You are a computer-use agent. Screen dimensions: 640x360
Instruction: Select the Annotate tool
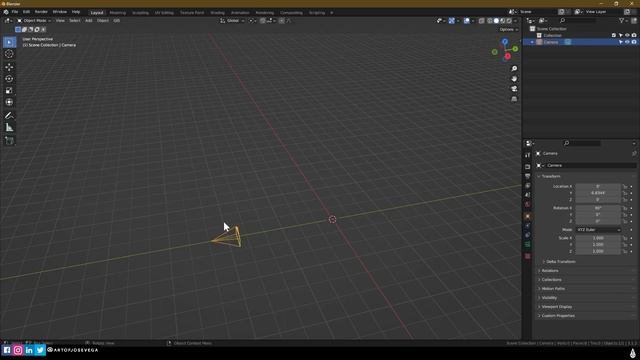9,116
